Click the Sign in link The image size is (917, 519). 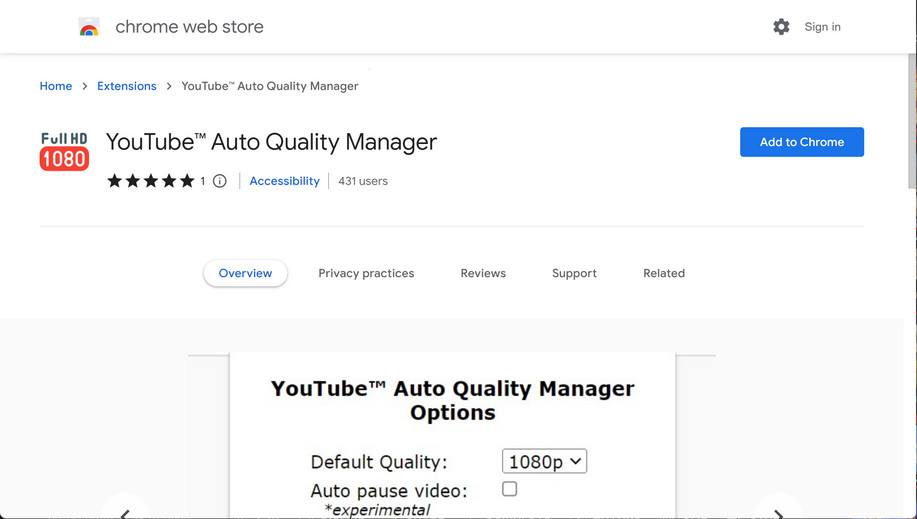tap(822, 27)
